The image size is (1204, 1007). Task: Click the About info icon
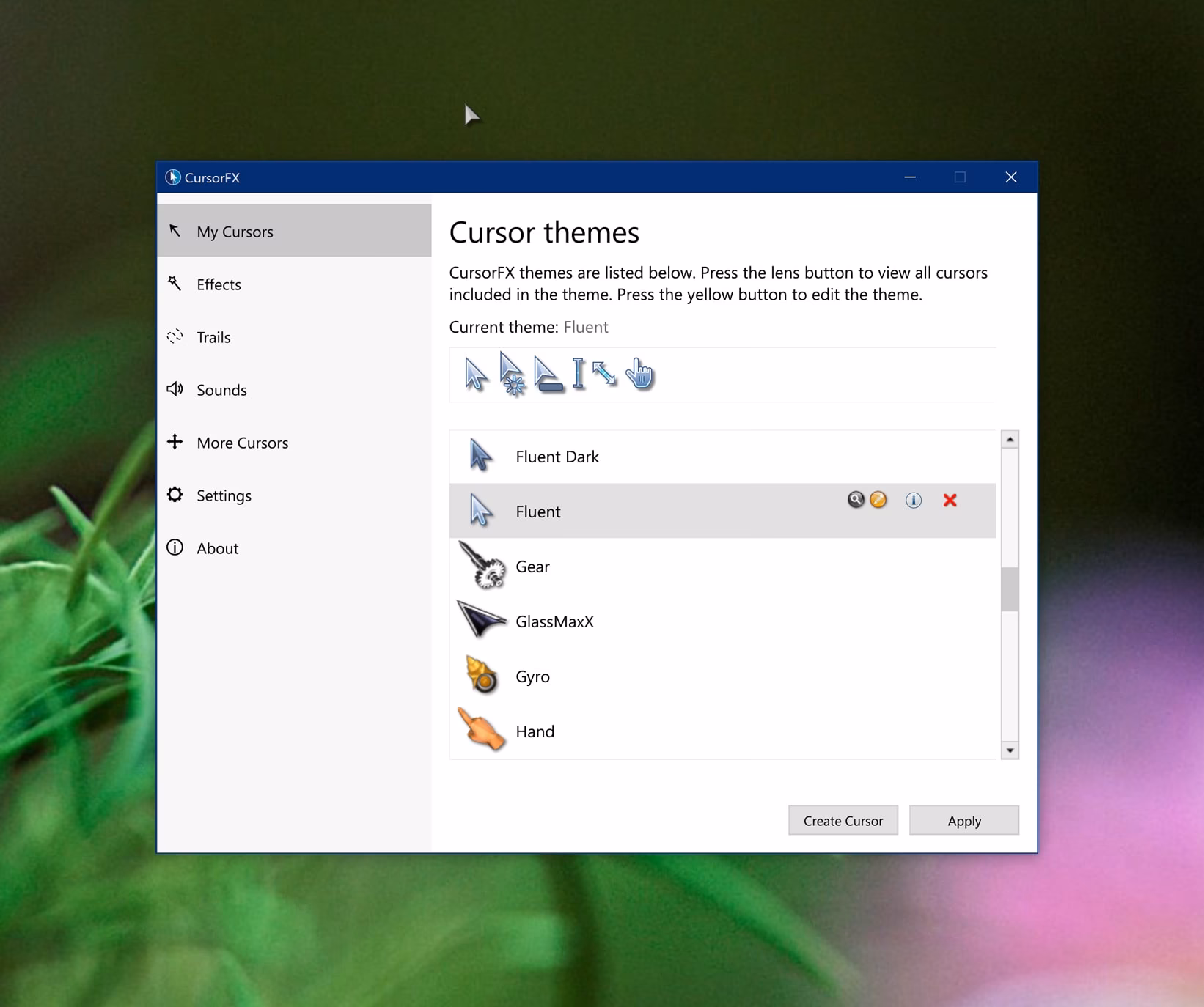click(175, 547)
